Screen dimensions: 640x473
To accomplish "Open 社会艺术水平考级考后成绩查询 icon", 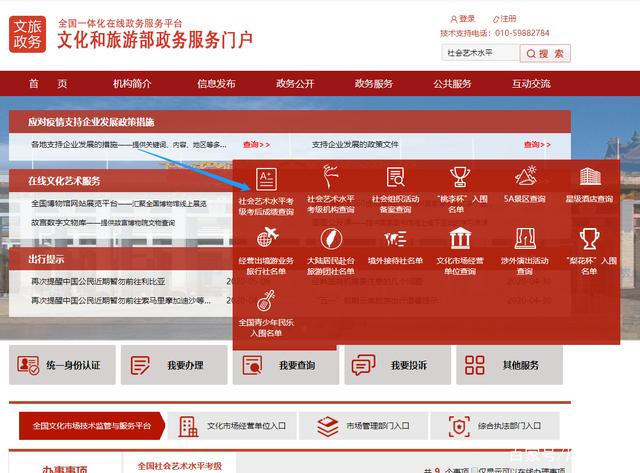I will click(266, 178).
